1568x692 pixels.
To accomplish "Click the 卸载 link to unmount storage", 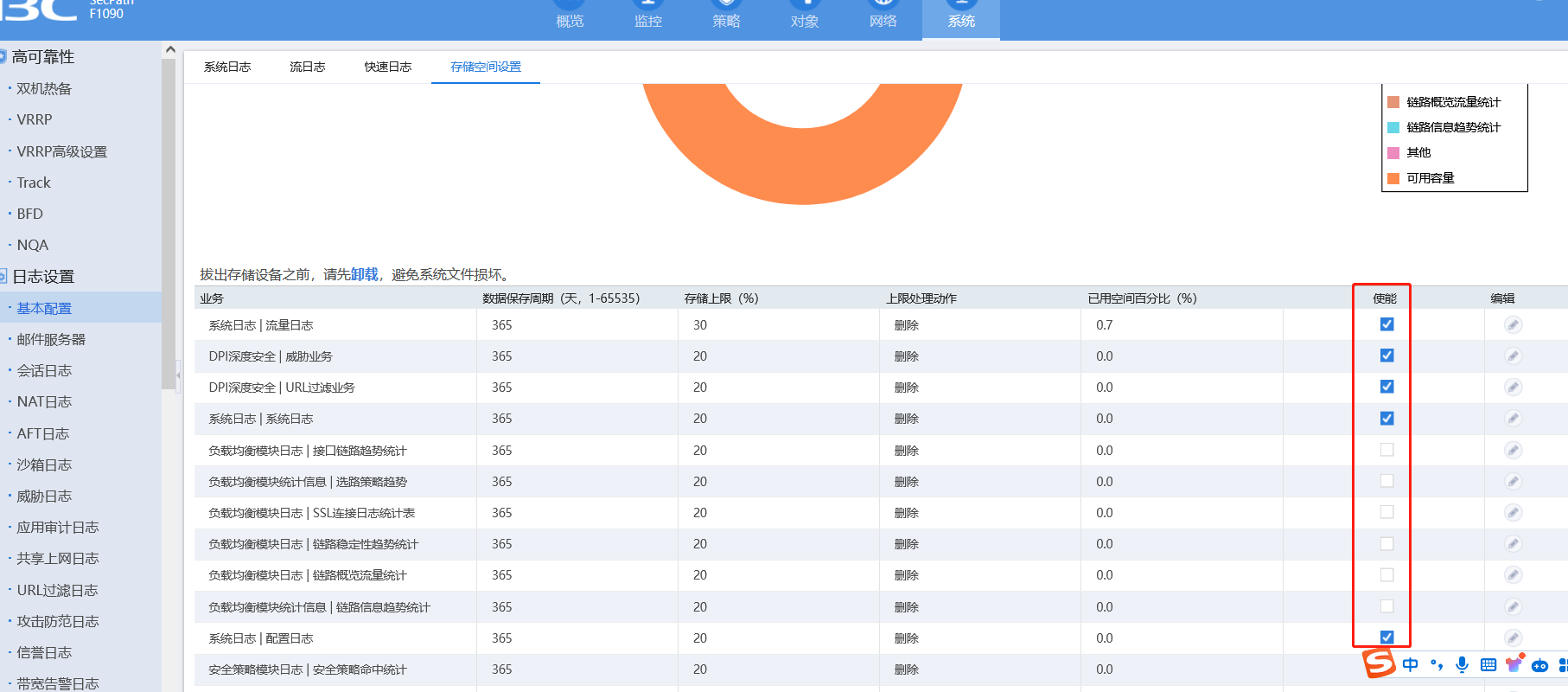I will [x=364, y=274].
